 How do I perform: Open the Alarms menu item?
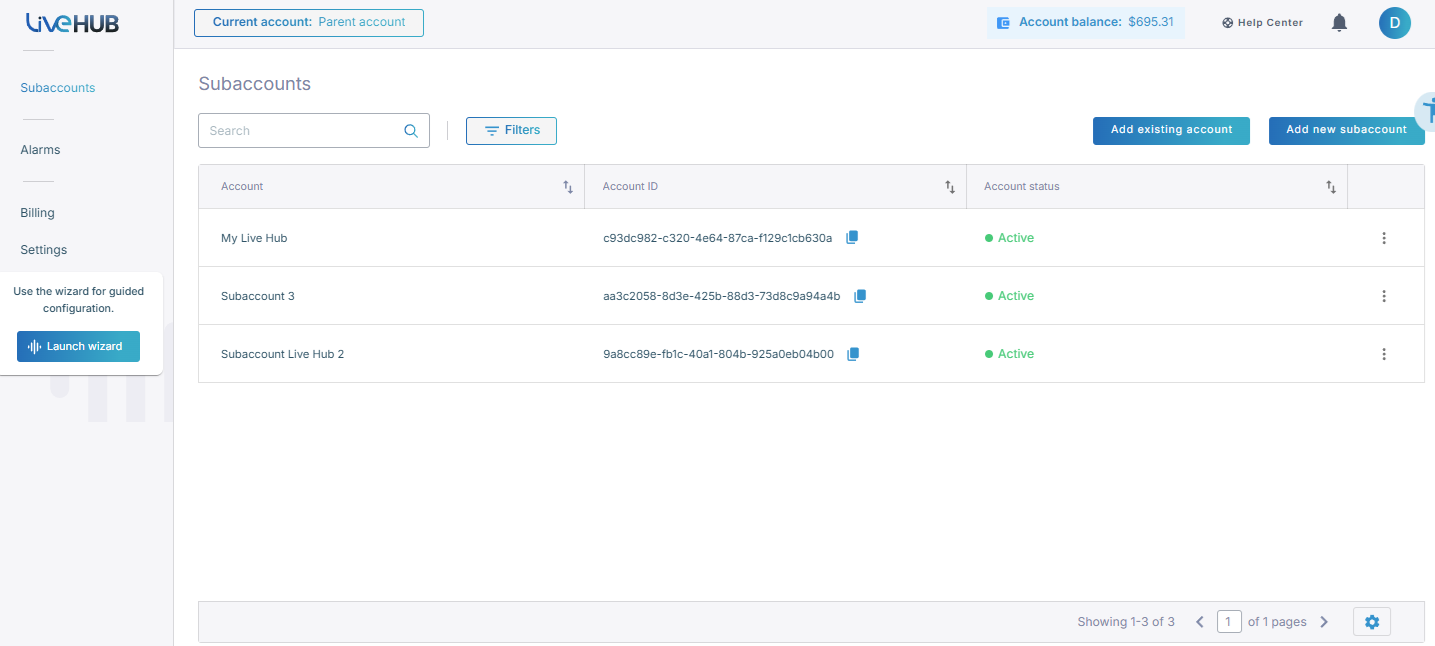pos(40,150)
